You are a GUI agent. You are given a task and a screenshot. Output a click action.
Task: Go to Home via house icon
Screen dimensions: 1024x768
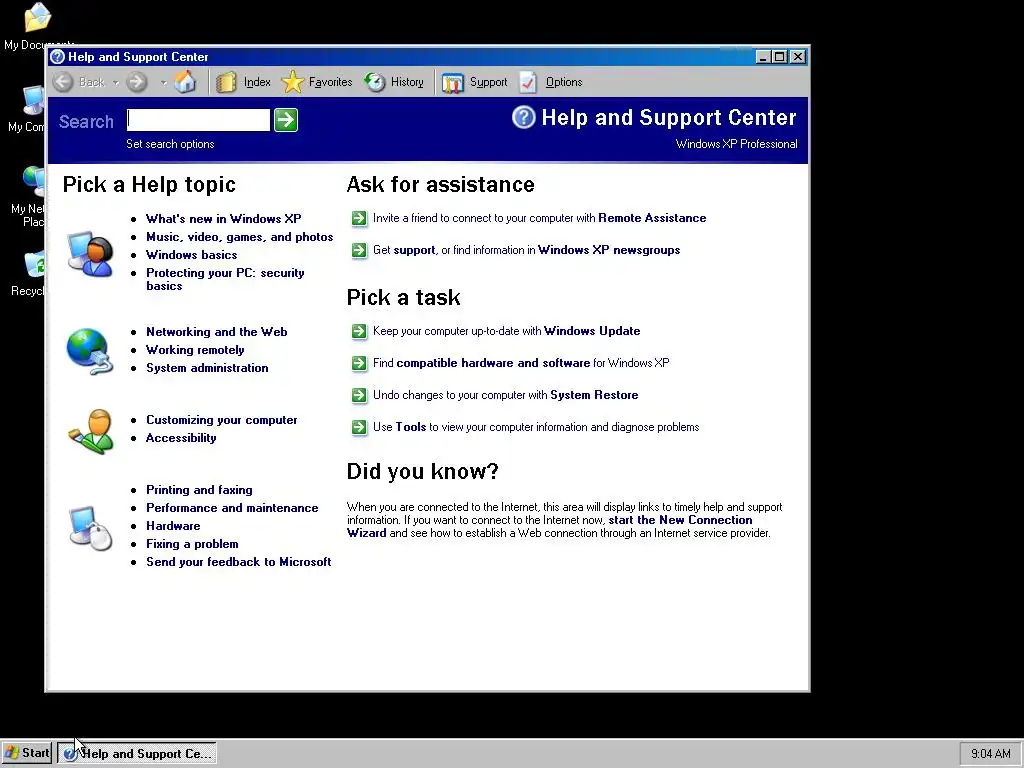(185, 82)
